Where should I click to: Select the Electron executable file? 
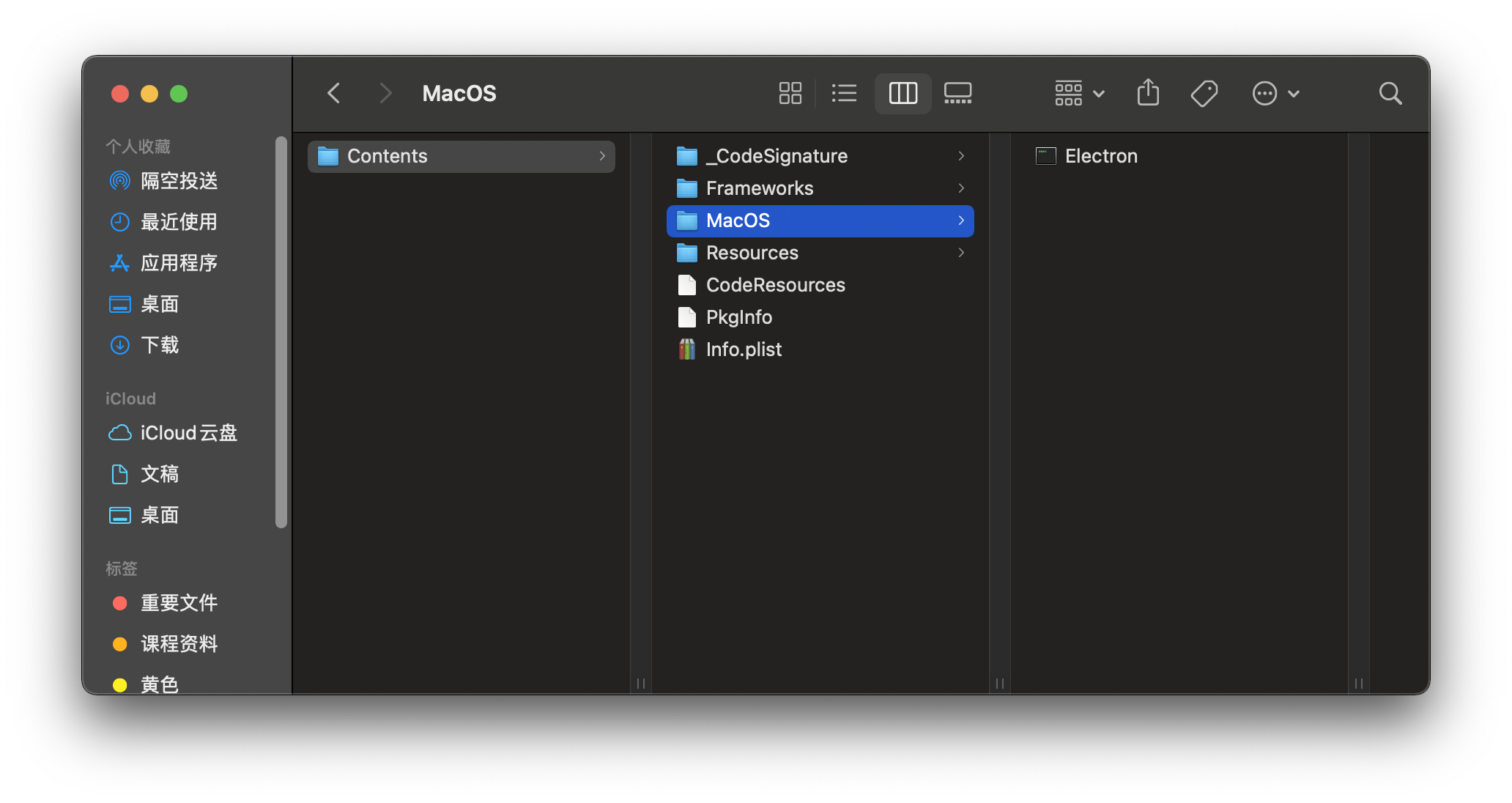(x=1100, y=156)
